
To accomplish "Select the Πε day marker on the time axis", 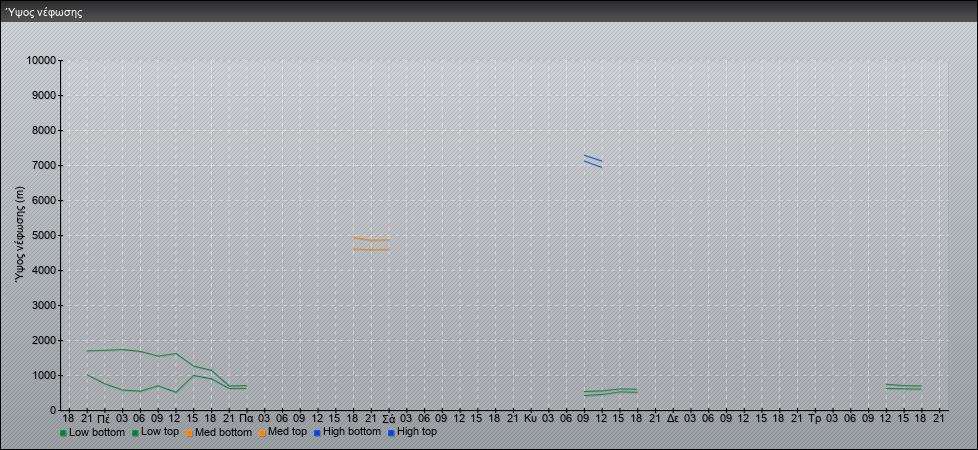I will coord(104,417).
